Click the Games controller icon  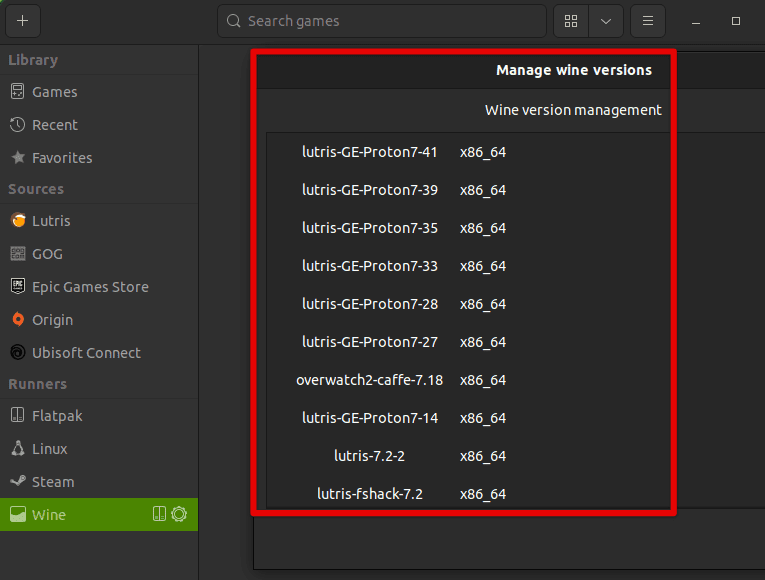pos(18,91)
